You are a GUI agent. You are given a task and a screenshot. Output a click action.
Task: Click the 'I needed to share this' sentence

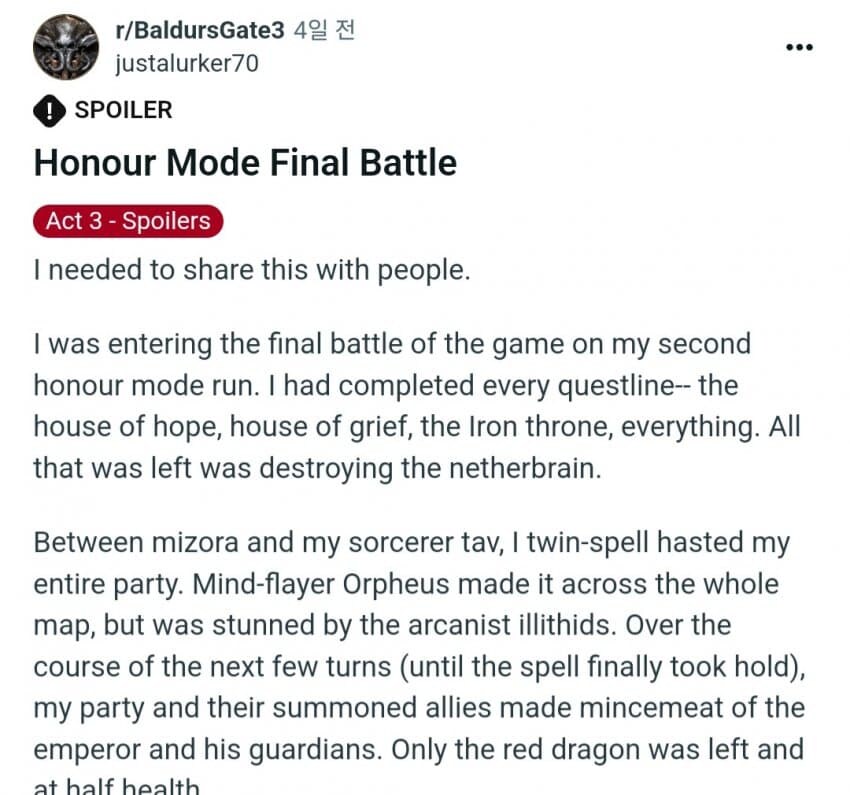tap(252, 270)
